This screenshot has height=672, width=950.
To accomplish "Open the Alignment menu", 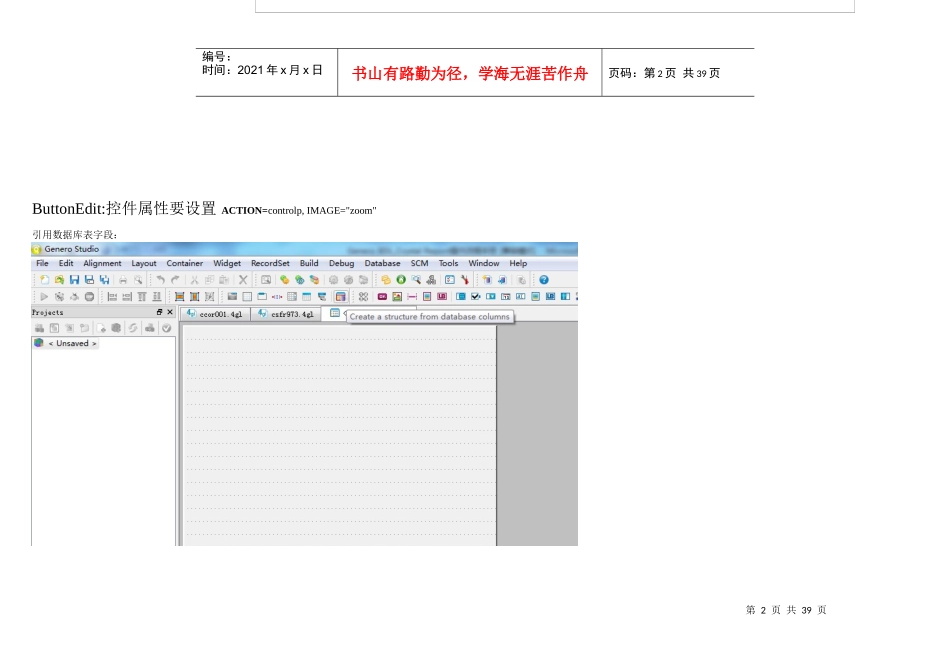I will [102, 264].
